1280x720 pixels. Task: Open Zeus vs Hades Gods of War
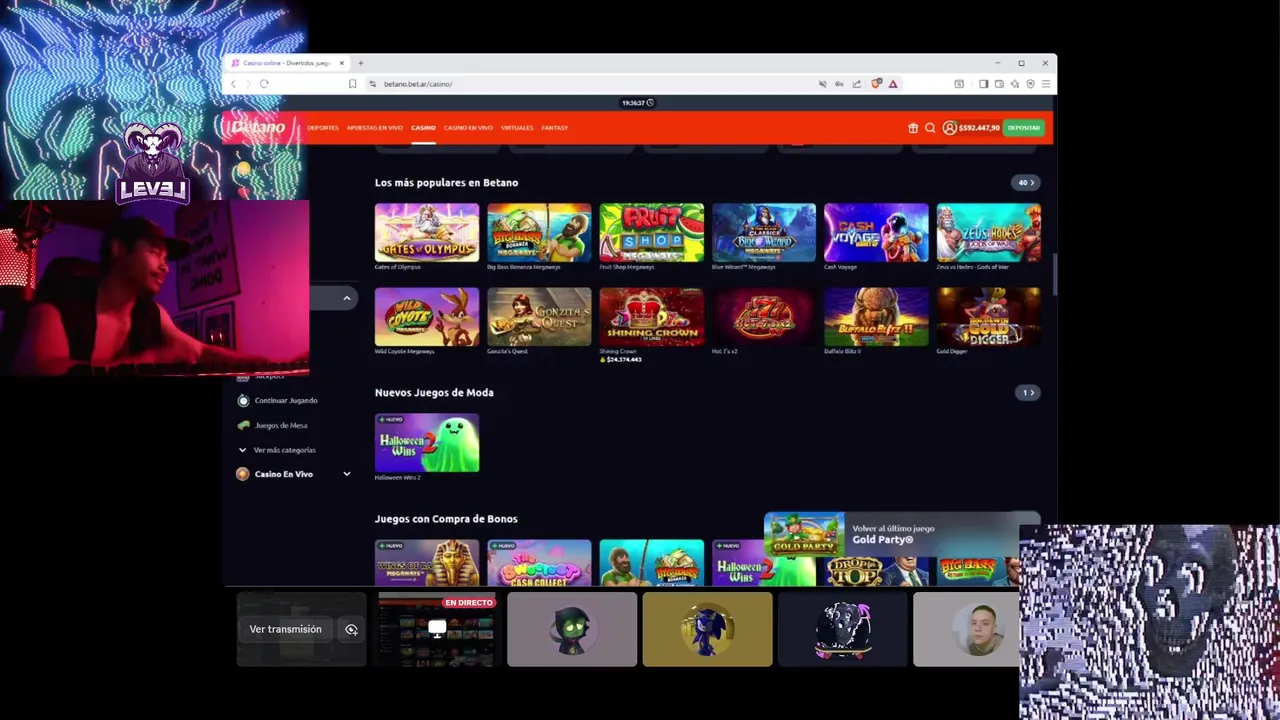988,233
